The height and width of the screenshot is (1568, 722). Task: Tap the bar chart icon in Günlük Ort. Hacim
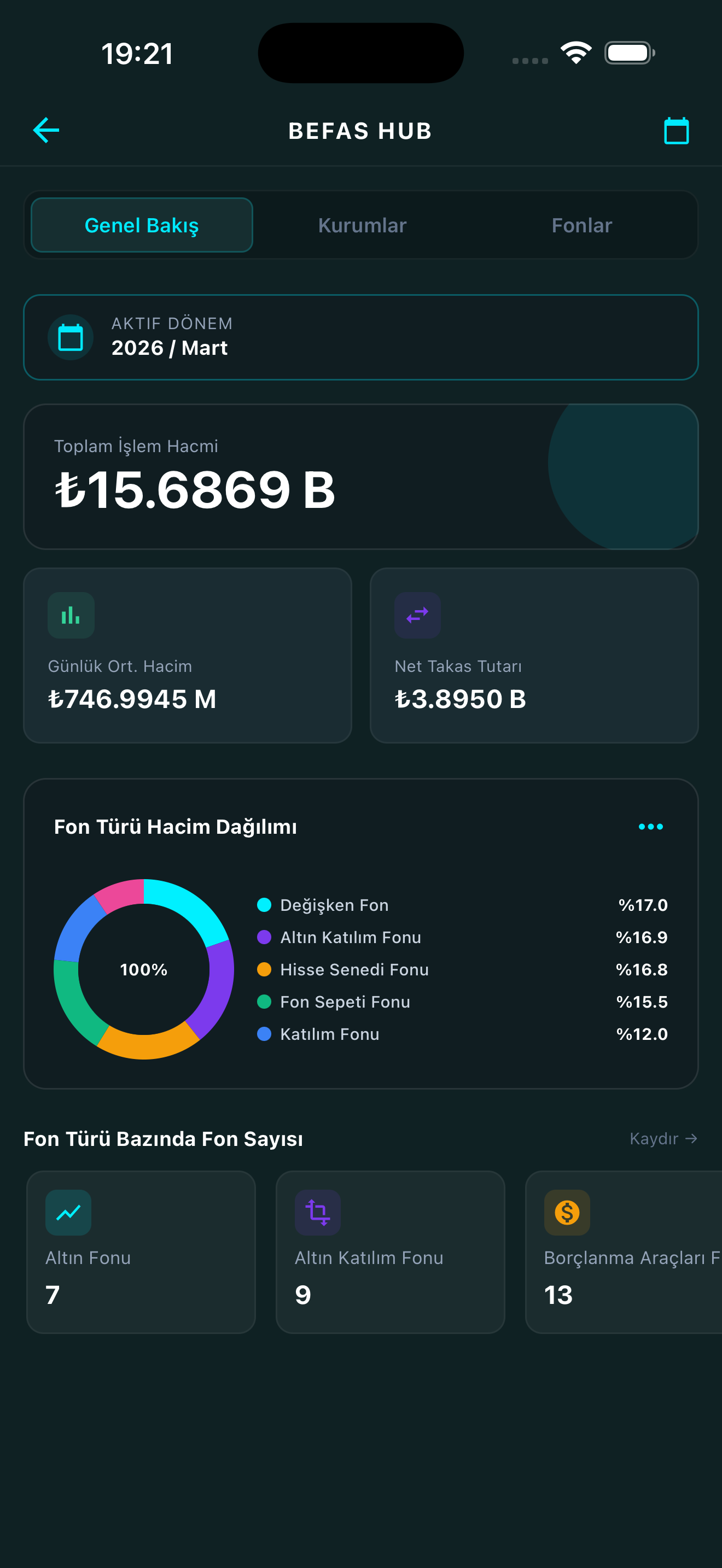point(71,616)
